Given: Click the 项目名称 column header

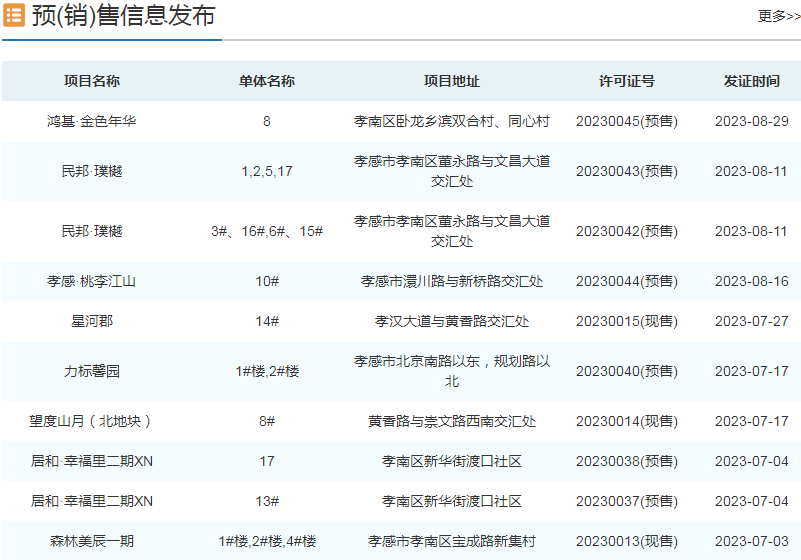Looking at the screenshot, I should click(92, 81).
